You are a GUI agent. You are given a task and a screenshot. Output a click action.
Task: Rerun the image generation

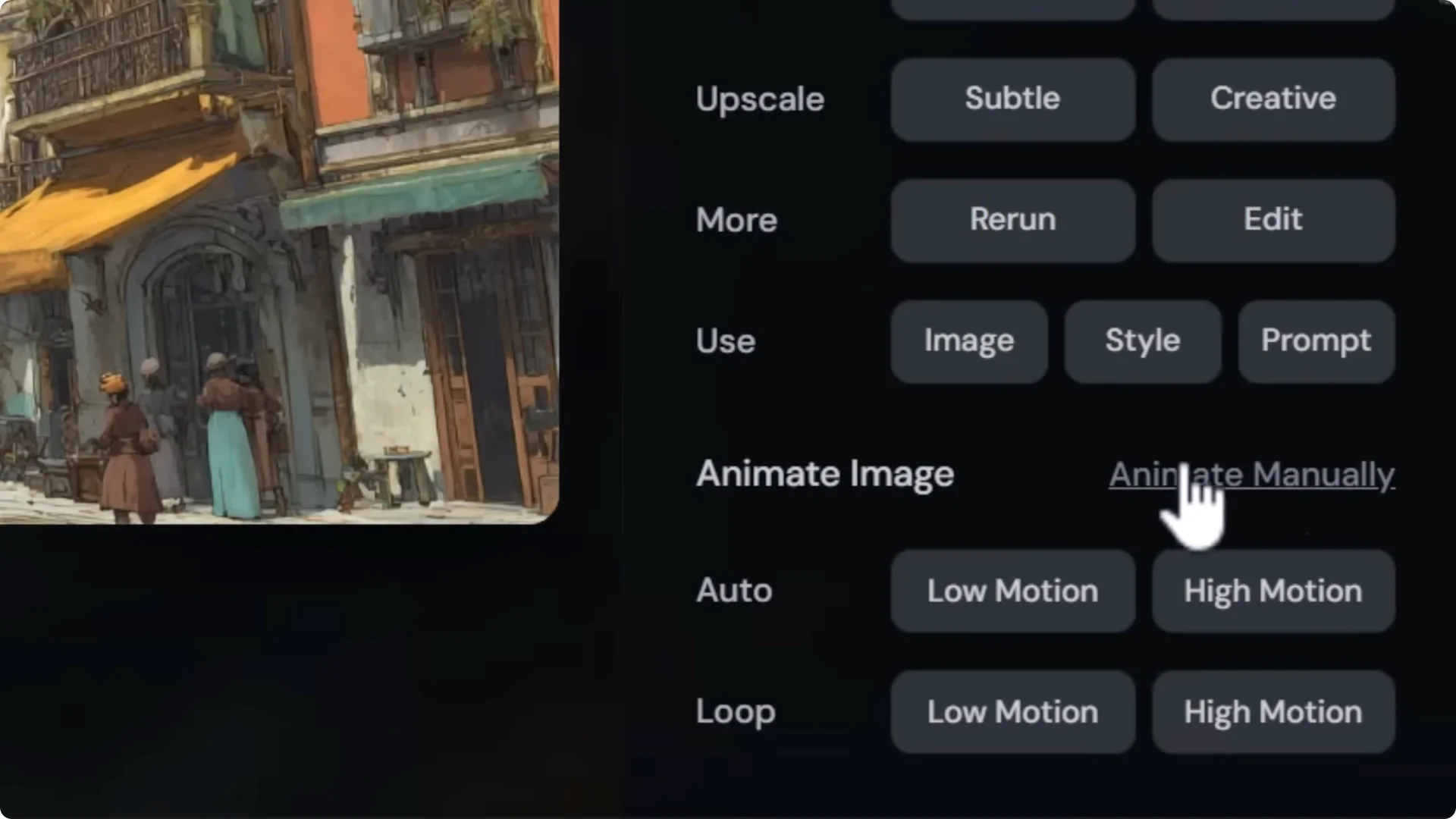pyautogui.click(x=1012, y=220)
